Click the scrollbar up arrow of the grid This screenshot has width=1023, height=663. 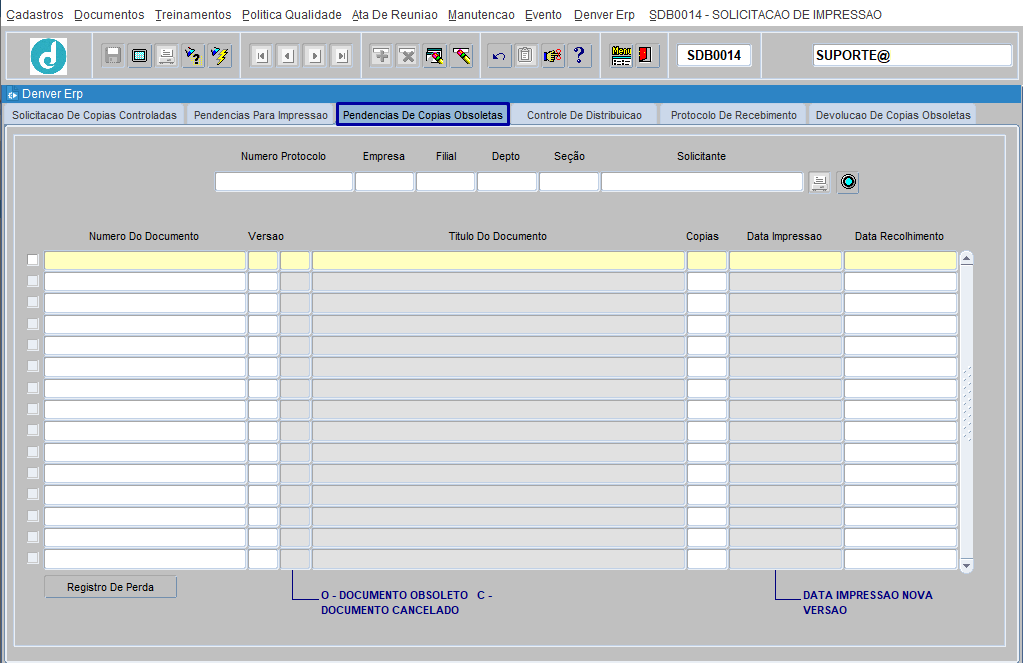966,258
